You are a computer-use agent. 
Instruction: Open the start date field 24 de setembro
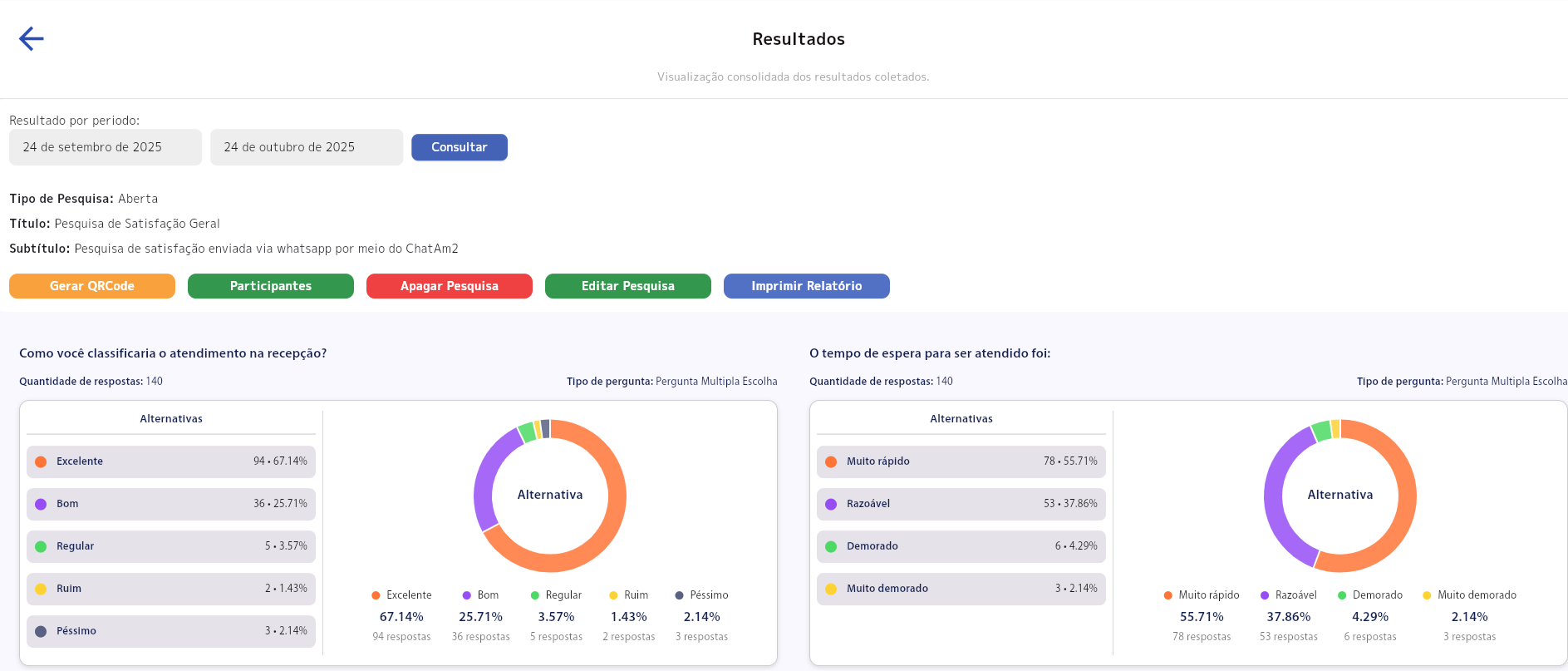point(106,147)
